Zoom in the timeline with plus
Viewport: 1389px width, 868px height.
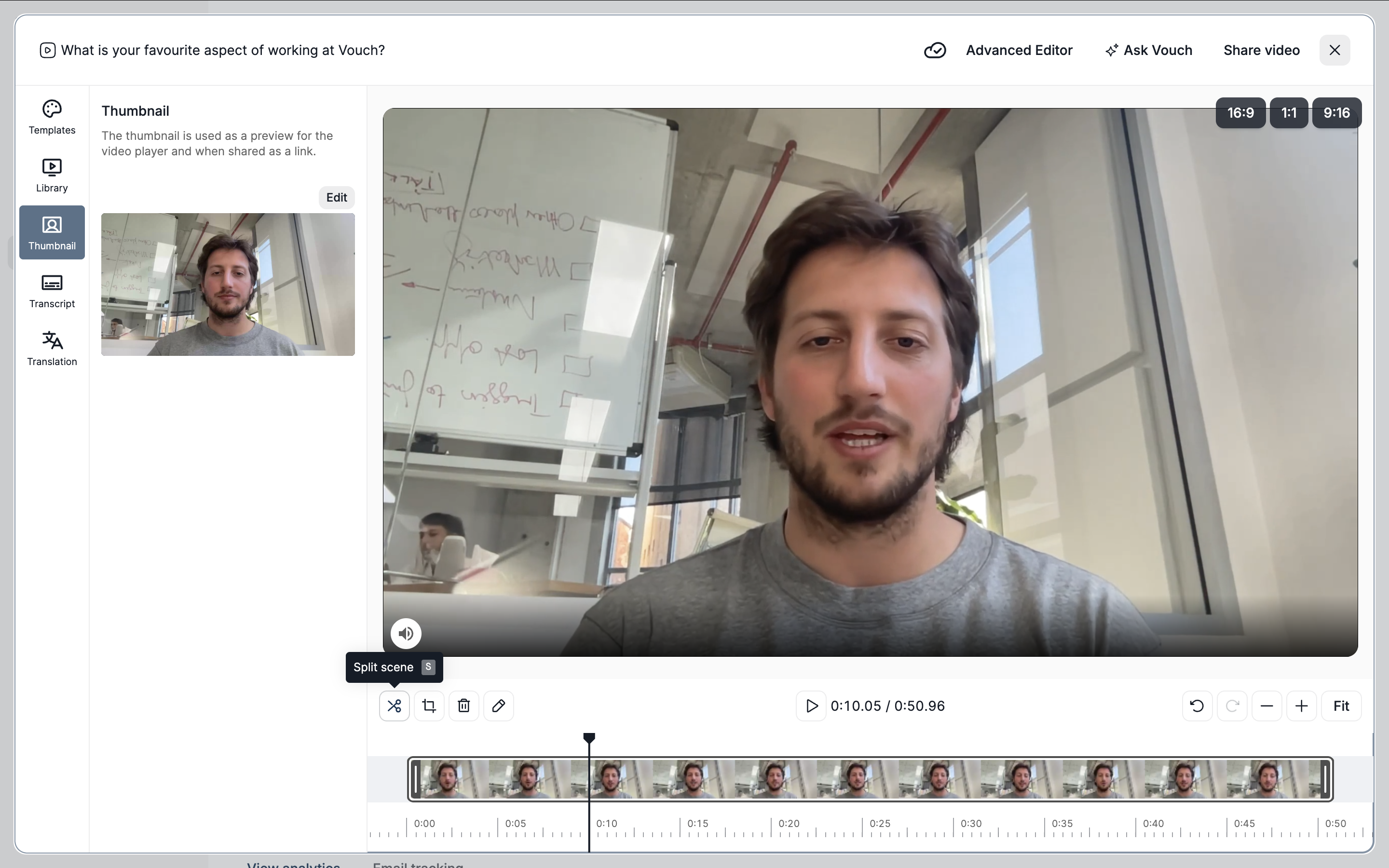[1302, 705]
